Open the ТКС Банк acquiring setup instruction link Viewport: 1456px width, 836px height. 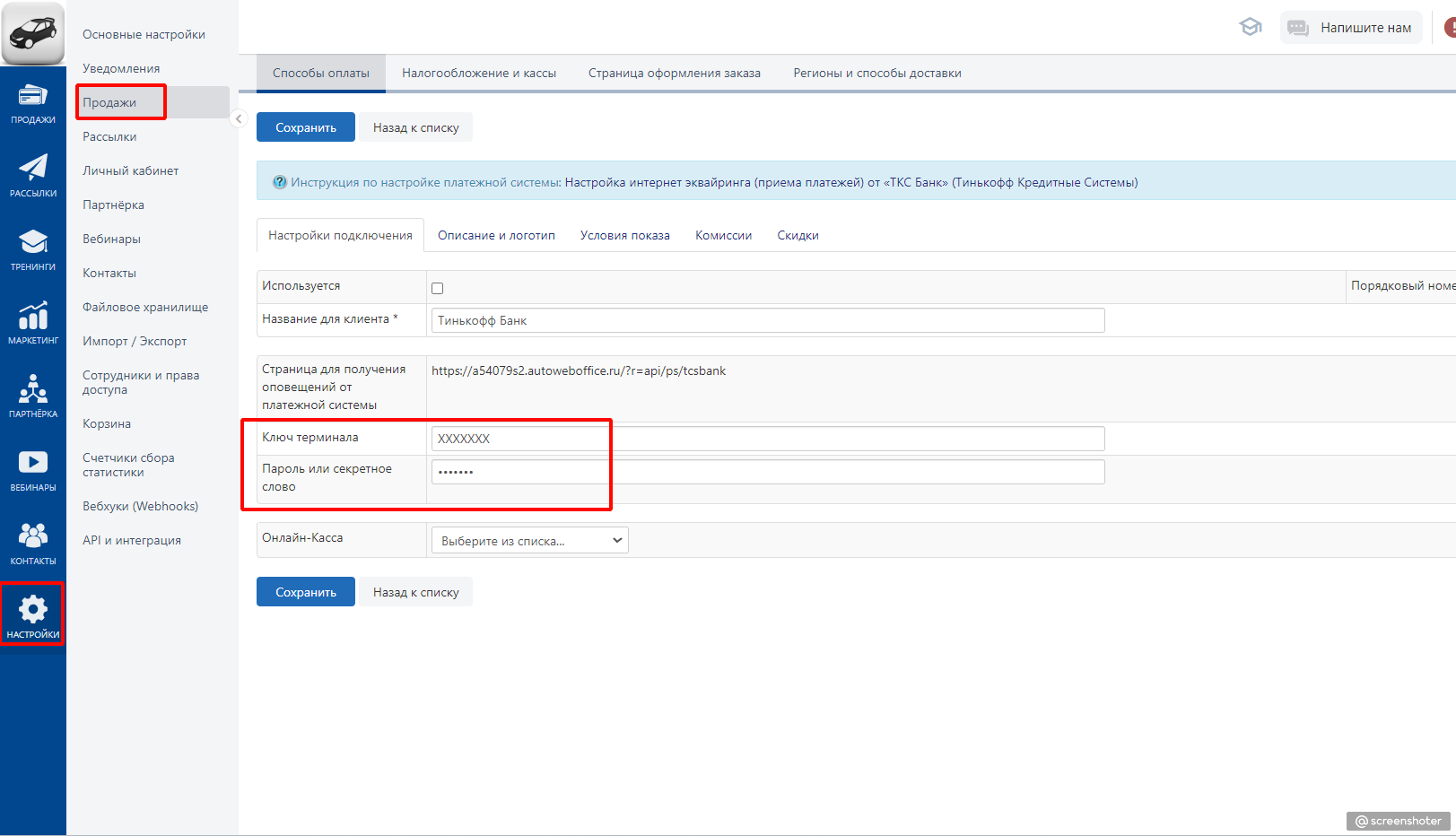pyautogui.click(x=851, y=182)
